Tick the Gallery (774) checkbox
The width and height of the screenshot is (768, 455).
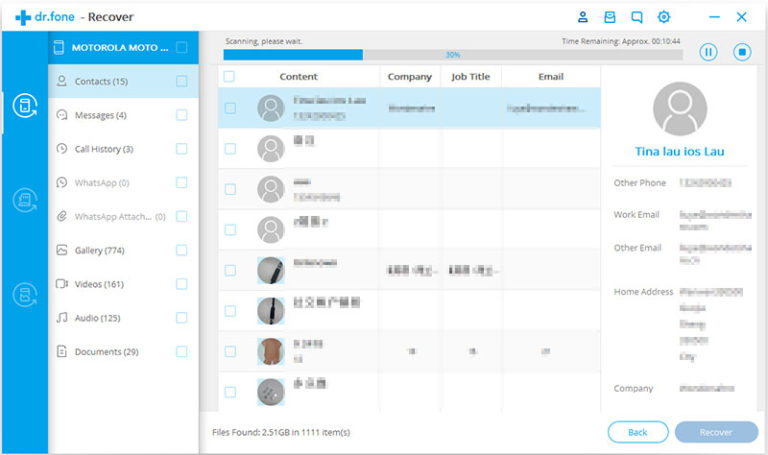click(181, 250)
